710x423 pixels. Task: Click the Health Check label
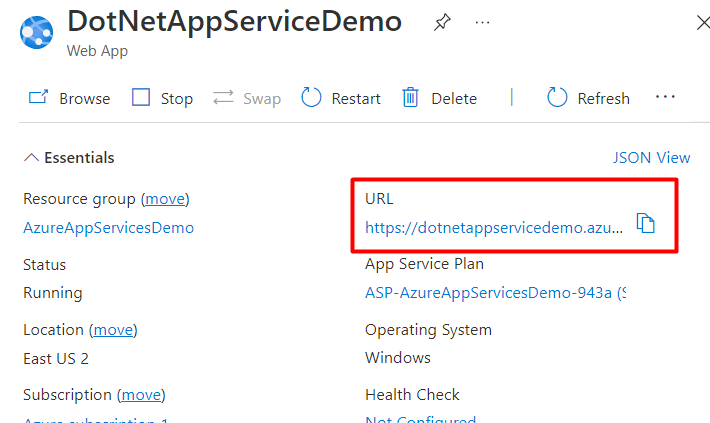412,395
